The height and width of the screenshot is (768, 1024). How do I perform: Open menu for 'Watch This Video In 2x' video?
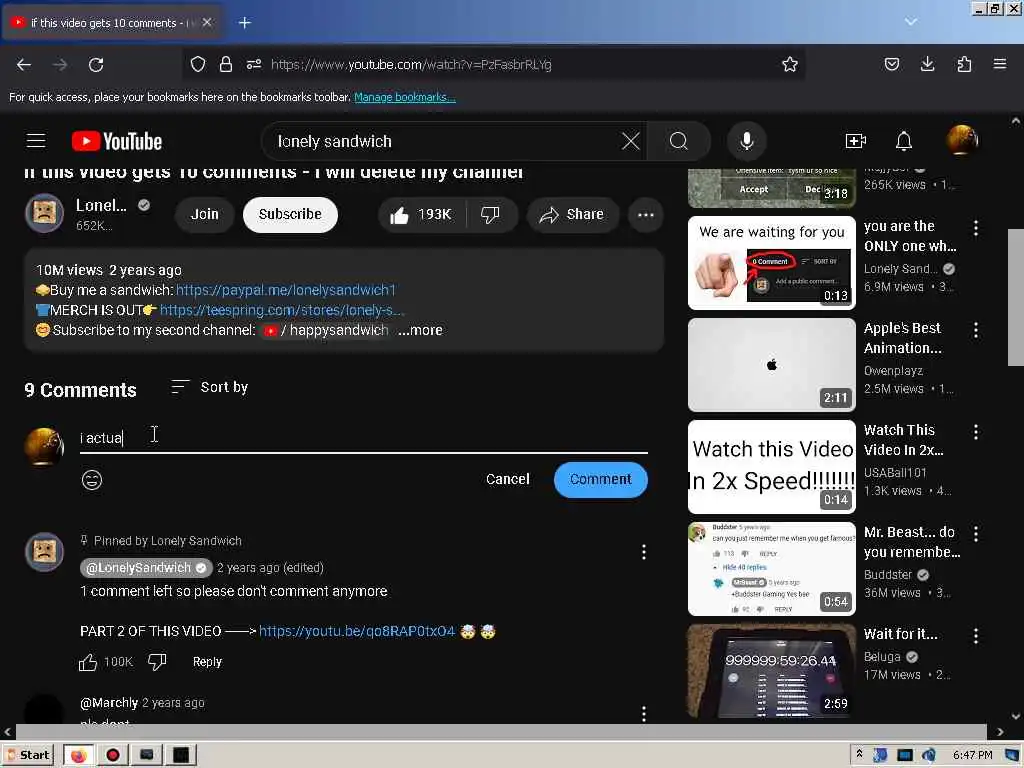point(976,432)
